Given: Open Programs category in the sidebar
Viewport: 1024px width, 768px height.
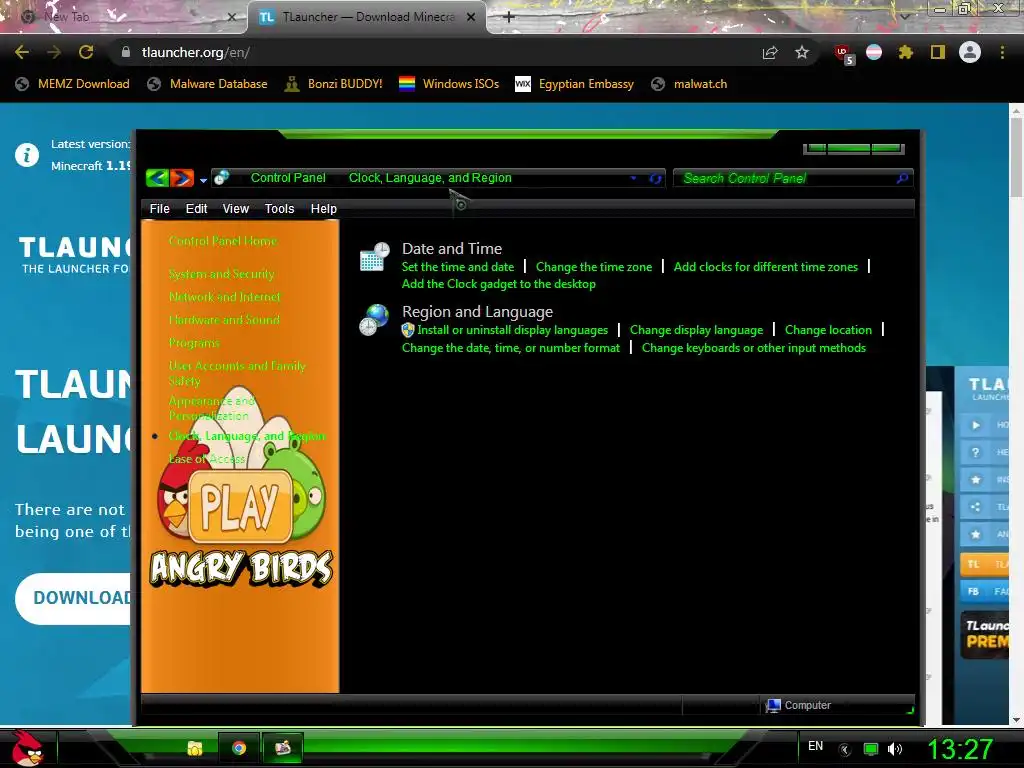Looking at the screenshot, I should [x=194, y=343].
